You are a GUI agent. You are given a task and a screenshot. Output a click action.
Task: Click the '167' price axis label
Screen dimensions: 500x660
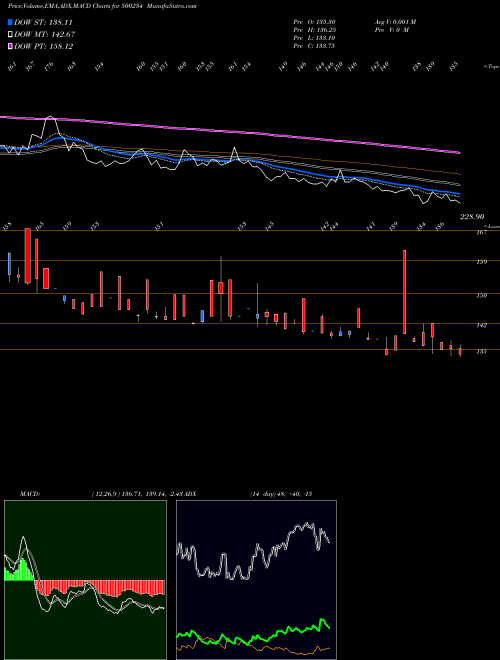pos(481,232)
